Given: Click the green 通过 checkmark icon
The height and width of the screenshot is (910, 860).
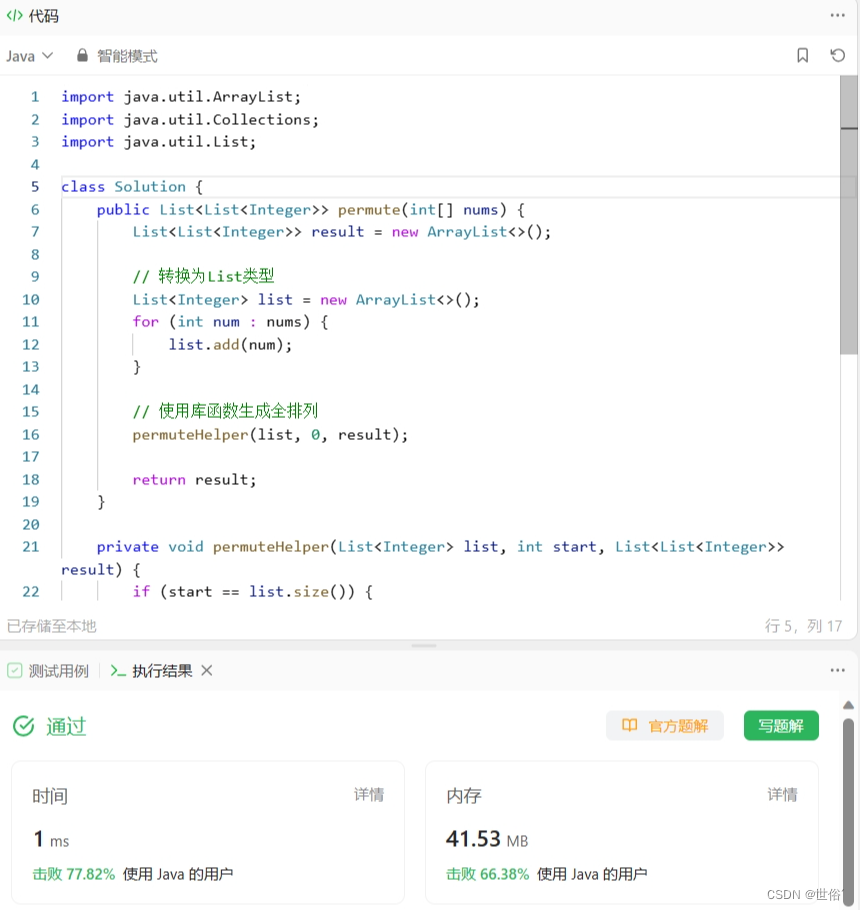Looking at the screenshot, I should 23,726.
